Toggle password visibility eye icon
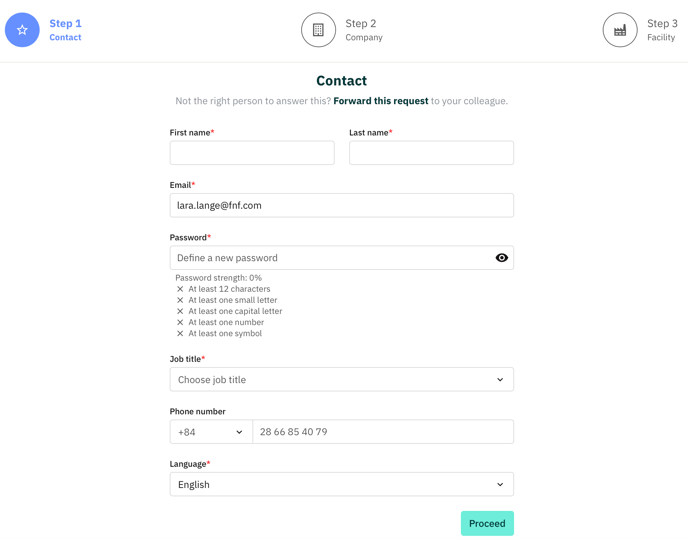 502,258
